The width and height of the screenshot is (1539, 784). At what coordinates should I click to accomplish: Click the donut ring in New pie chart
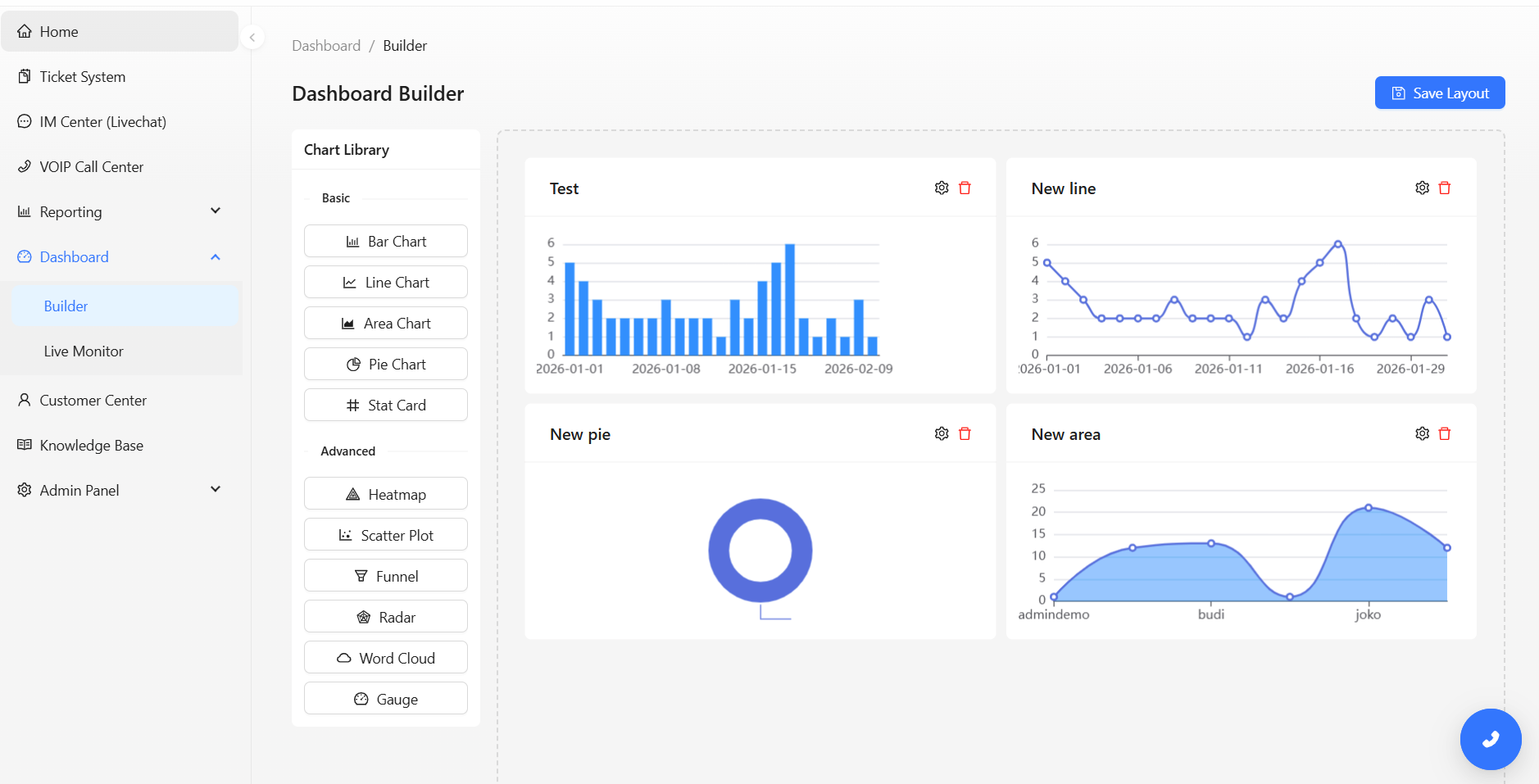760,508
